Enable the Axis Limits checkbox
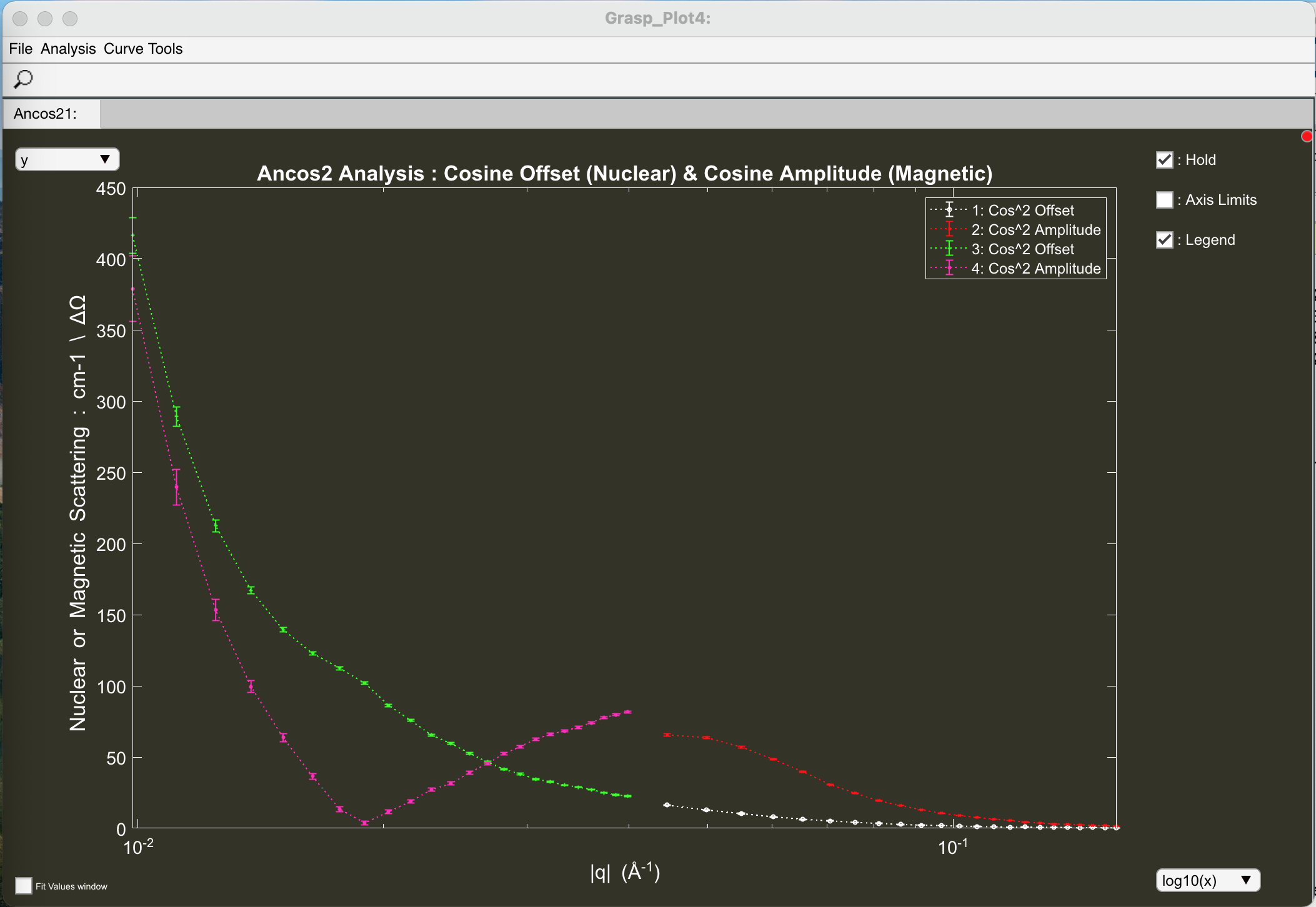The image size is (1316, 907). pyautogui.click(x=1164, y=200)
